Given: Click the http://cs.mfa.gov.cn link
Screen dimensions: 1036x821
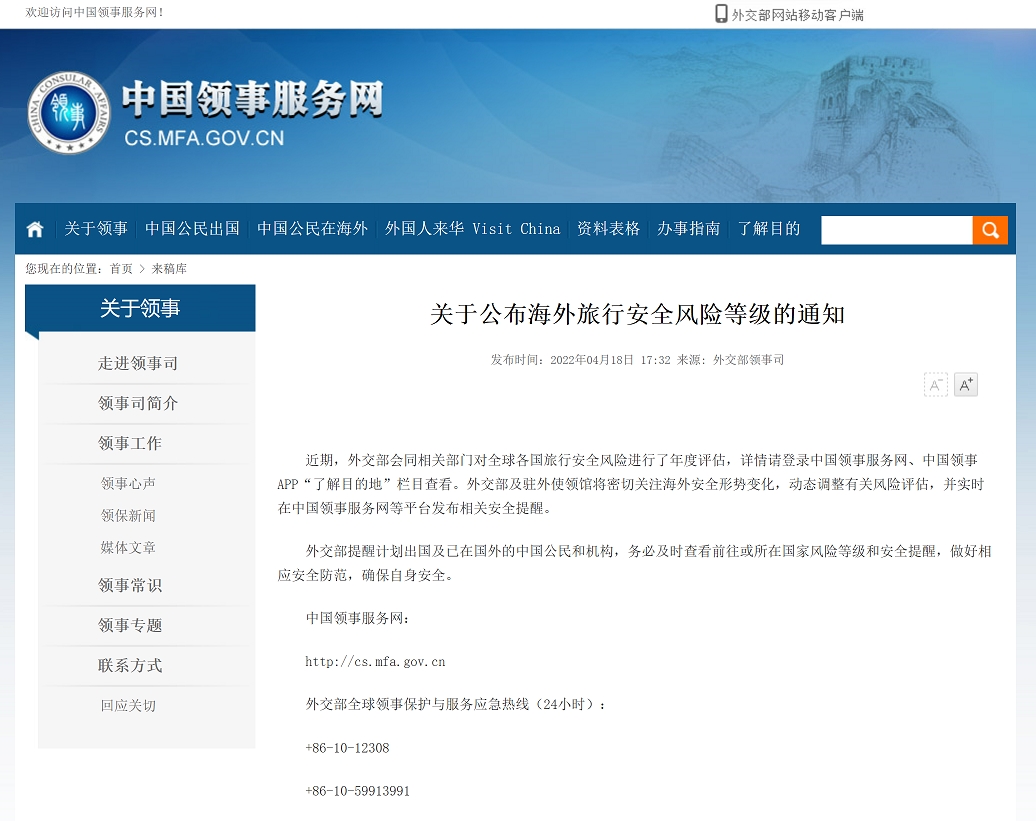Looking at the screenshot, I should (375, 661).
